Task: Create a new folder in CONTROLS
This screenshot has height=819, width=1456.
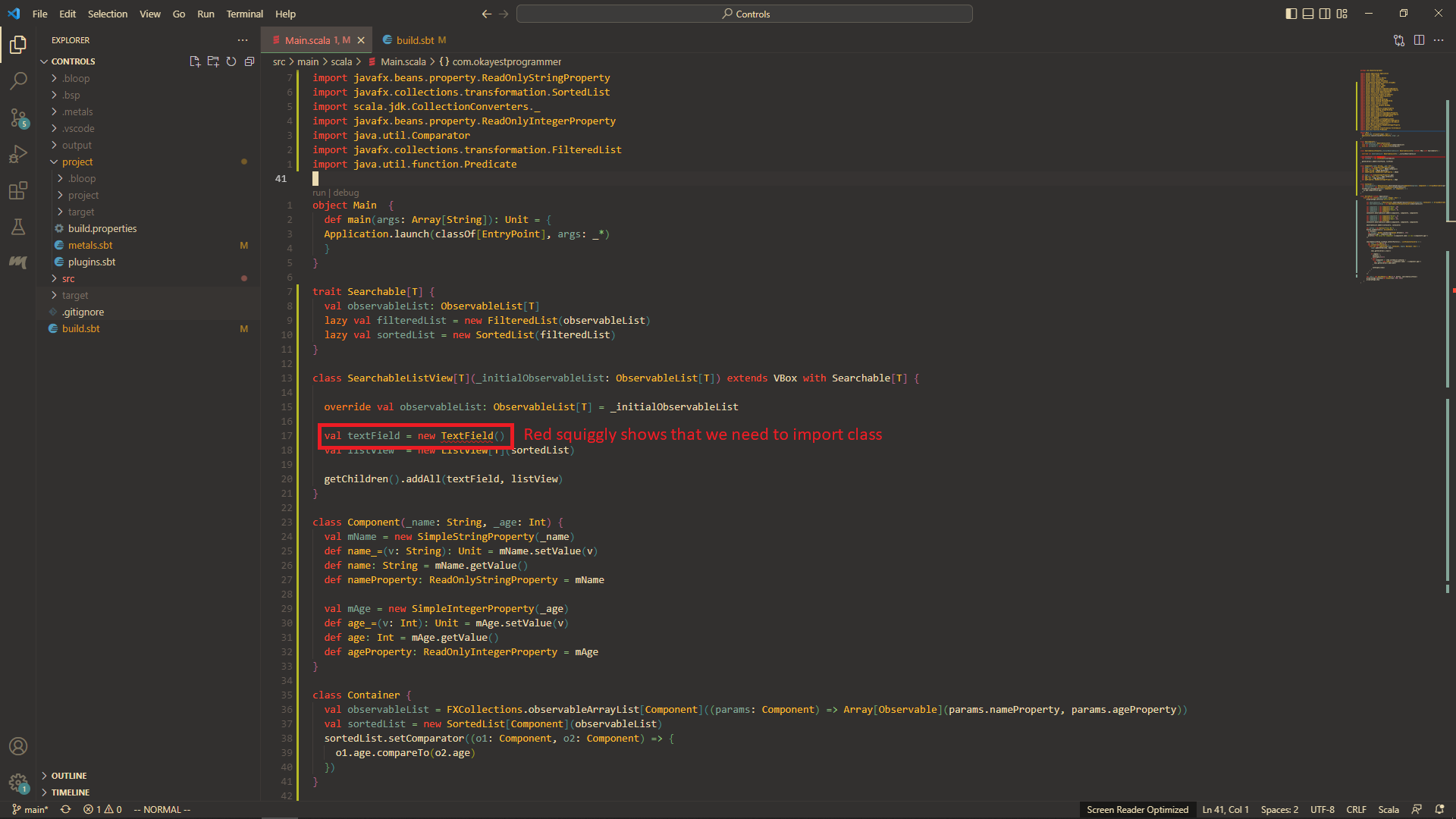Action: [213, 61]
